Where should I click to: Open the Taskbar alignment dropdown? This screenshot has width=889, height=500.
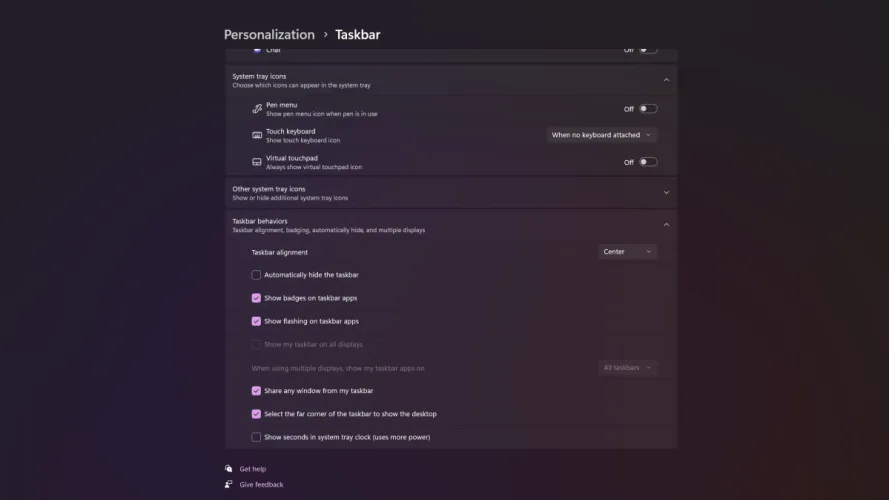pyautogui.click(x=627, y=252)
